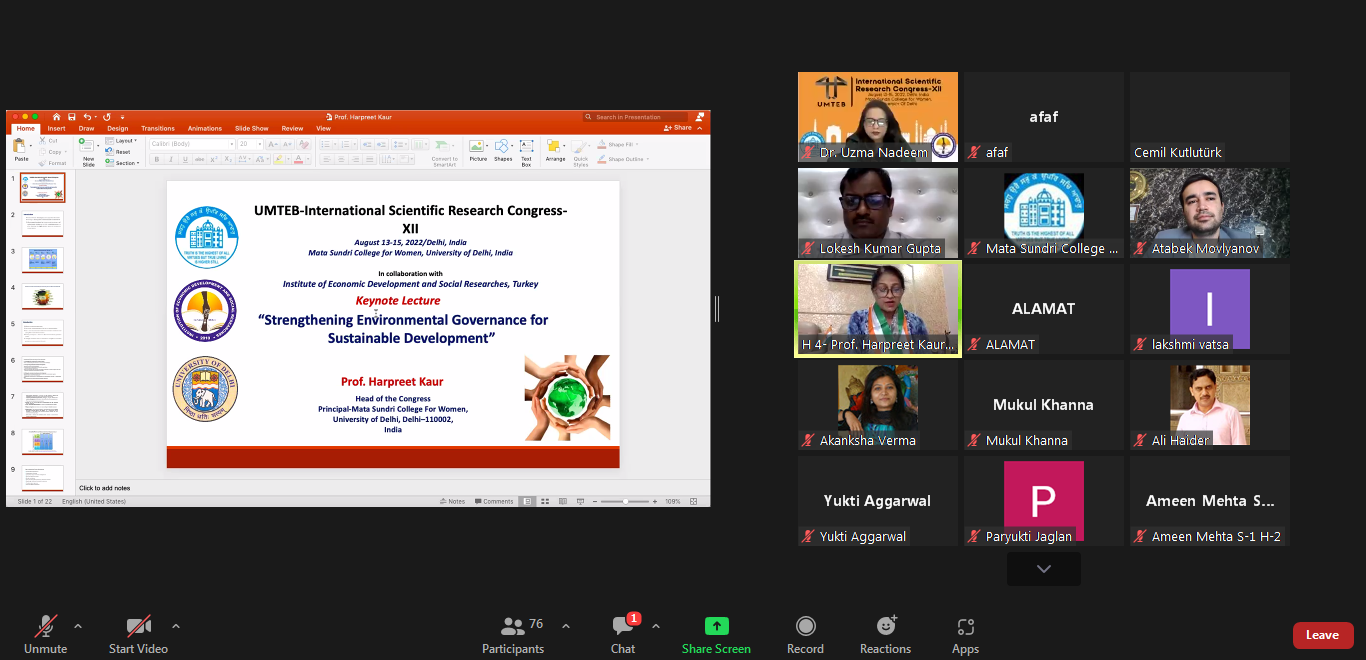Click the red font color swatch
1366x660 pixels.
[298, 159]
